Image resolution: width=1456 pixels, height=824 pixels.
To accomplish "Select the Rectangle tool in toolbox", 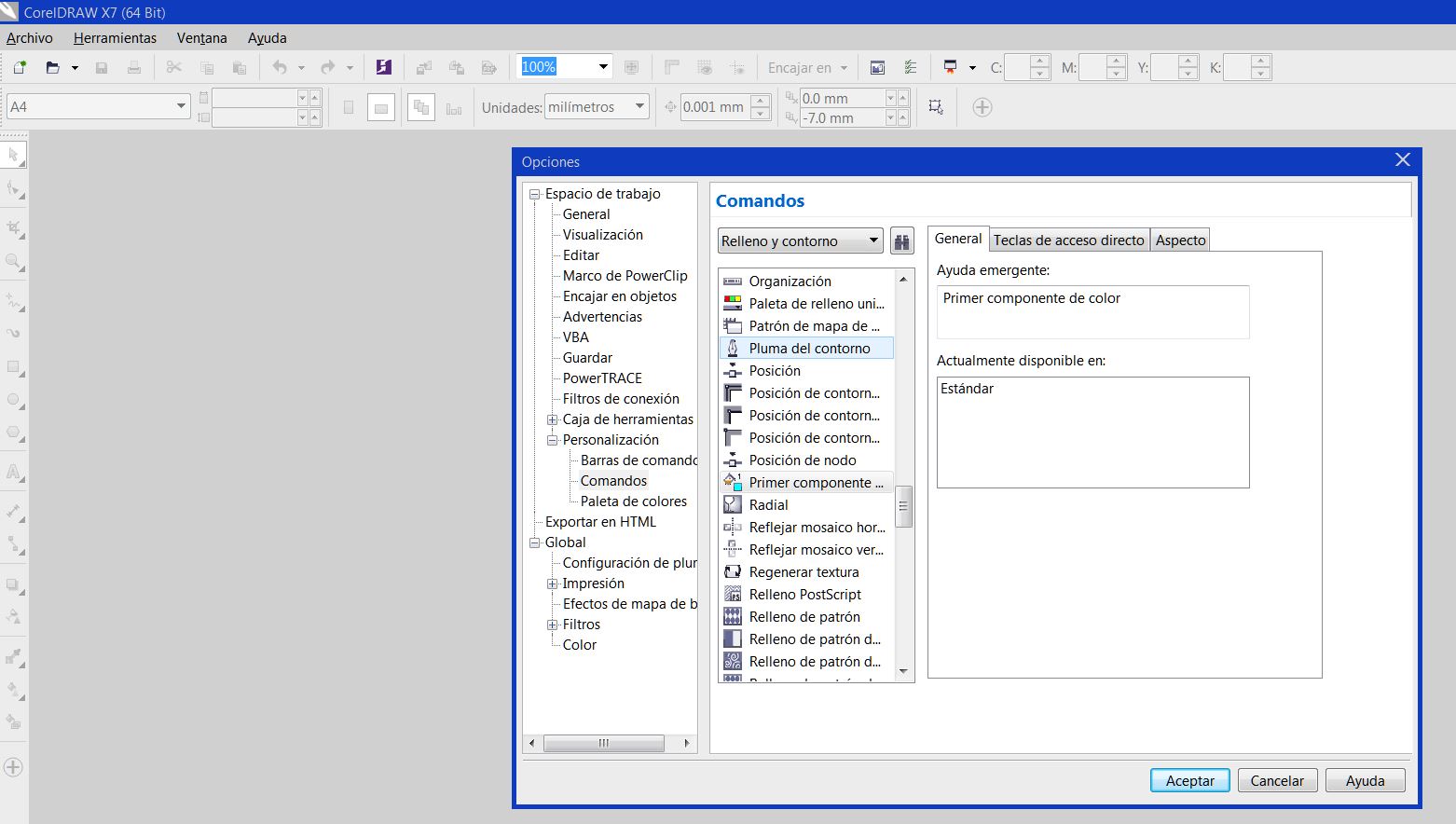I will 14,367.
